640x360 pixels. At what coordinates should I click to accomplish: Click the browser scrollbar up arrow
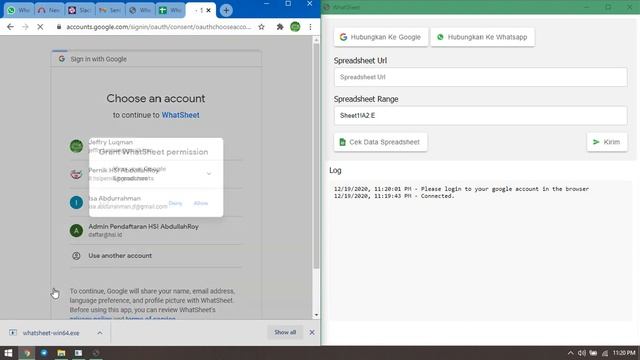pos(316,40)
